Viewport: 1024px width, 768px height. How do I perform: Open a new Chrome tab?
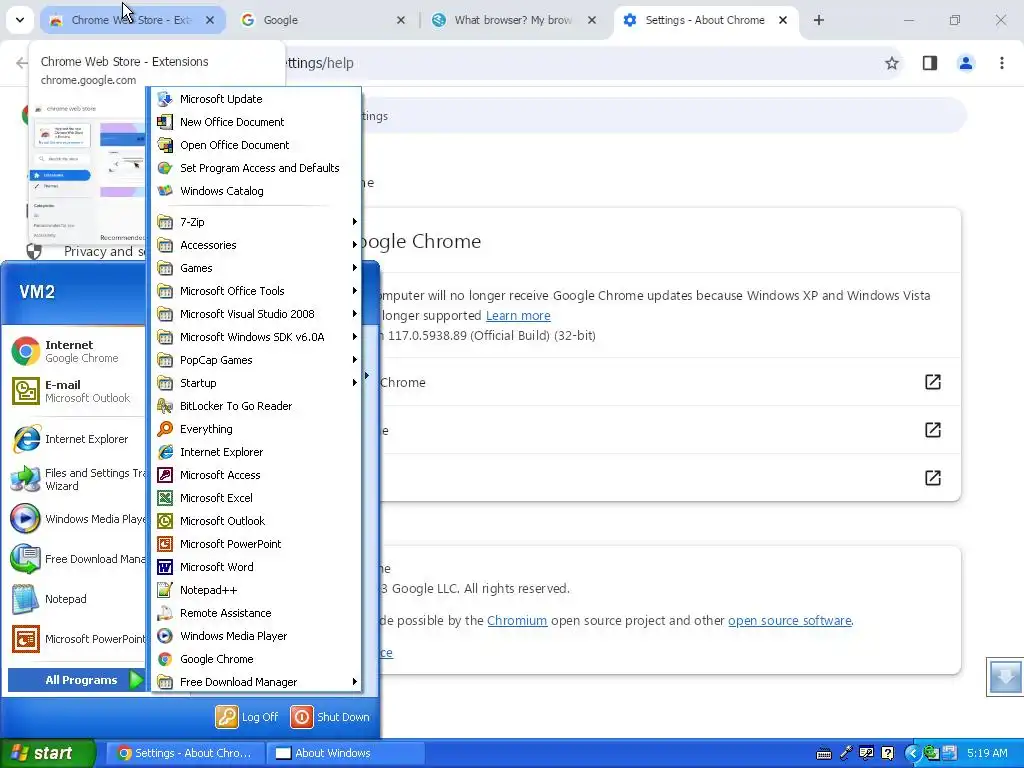pyautogui.click(x=818, y=20)
